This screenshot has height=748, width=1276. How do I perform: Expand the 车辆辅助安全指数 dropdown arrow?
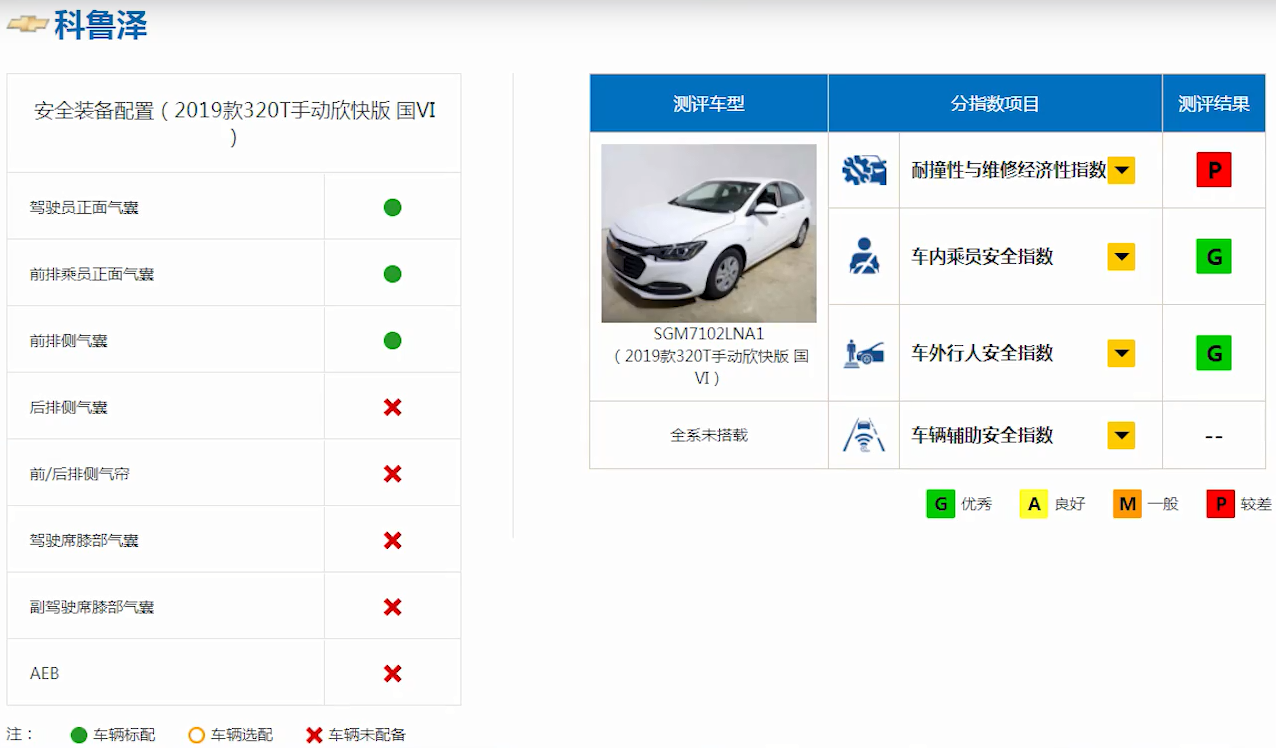click(1121, 436)
